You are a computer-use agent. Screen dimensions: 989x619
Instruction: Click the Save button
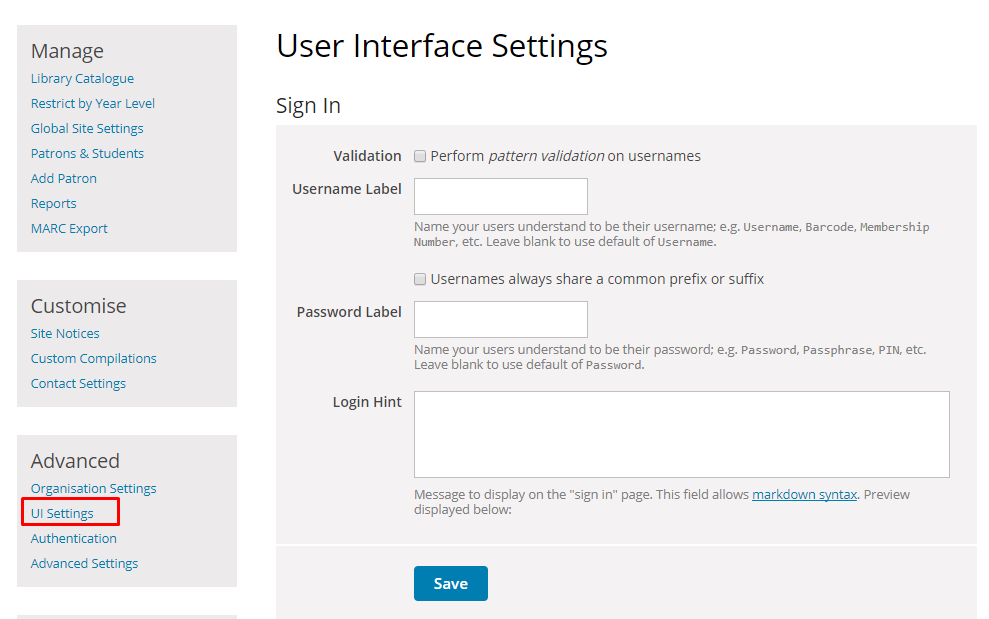point(450,583)
